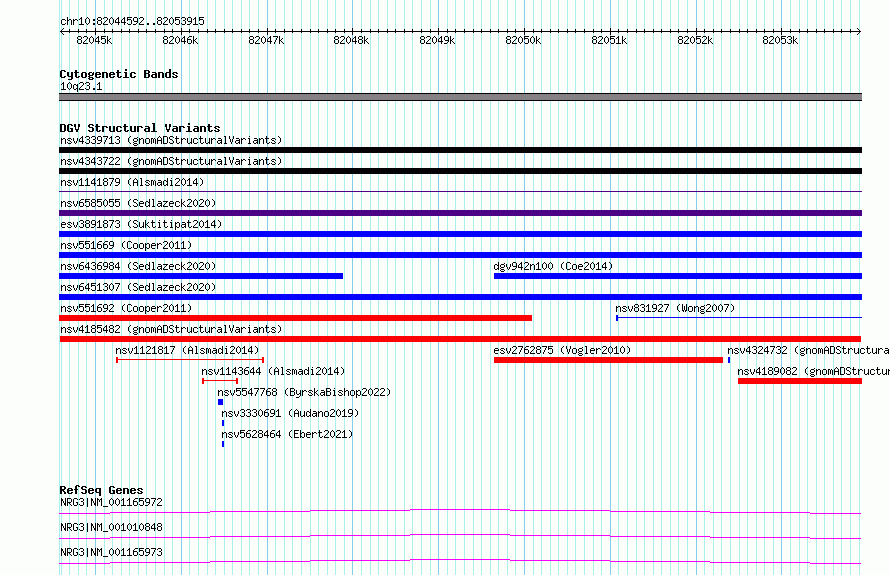Click the 82052k ruler tick label
The image size is (890, 575).
[x=695, y=40]
